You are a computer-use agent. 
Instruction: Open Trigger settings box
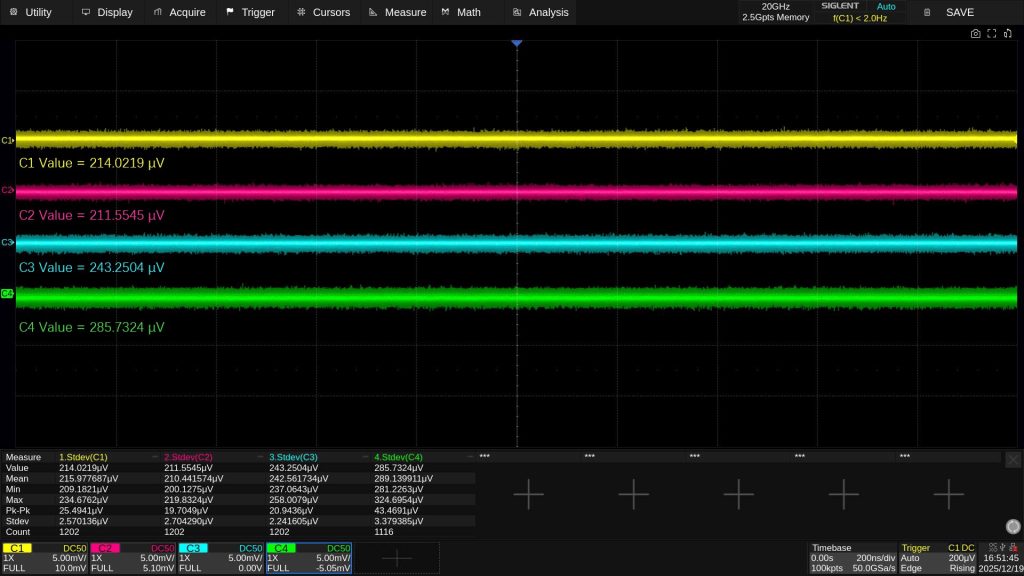[938, 558]
